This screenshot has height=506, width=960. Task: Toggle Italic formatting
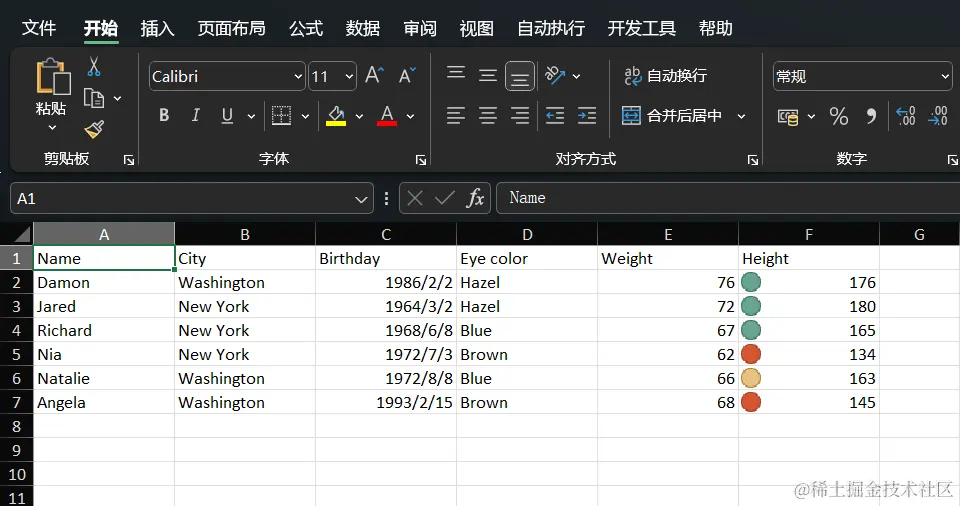pos(196,115)
